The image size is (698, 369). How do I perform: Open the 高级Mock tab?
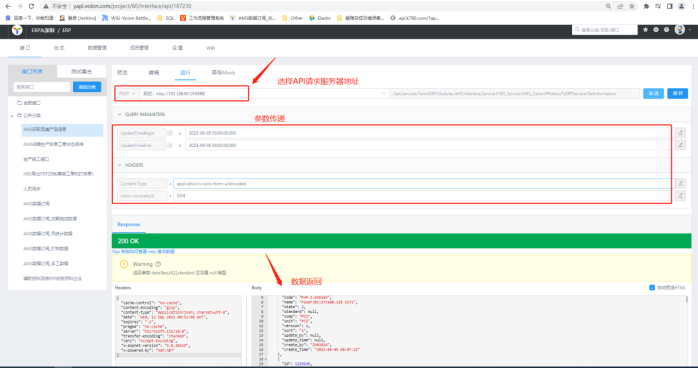pyautogui.click(x=223, y=73)
